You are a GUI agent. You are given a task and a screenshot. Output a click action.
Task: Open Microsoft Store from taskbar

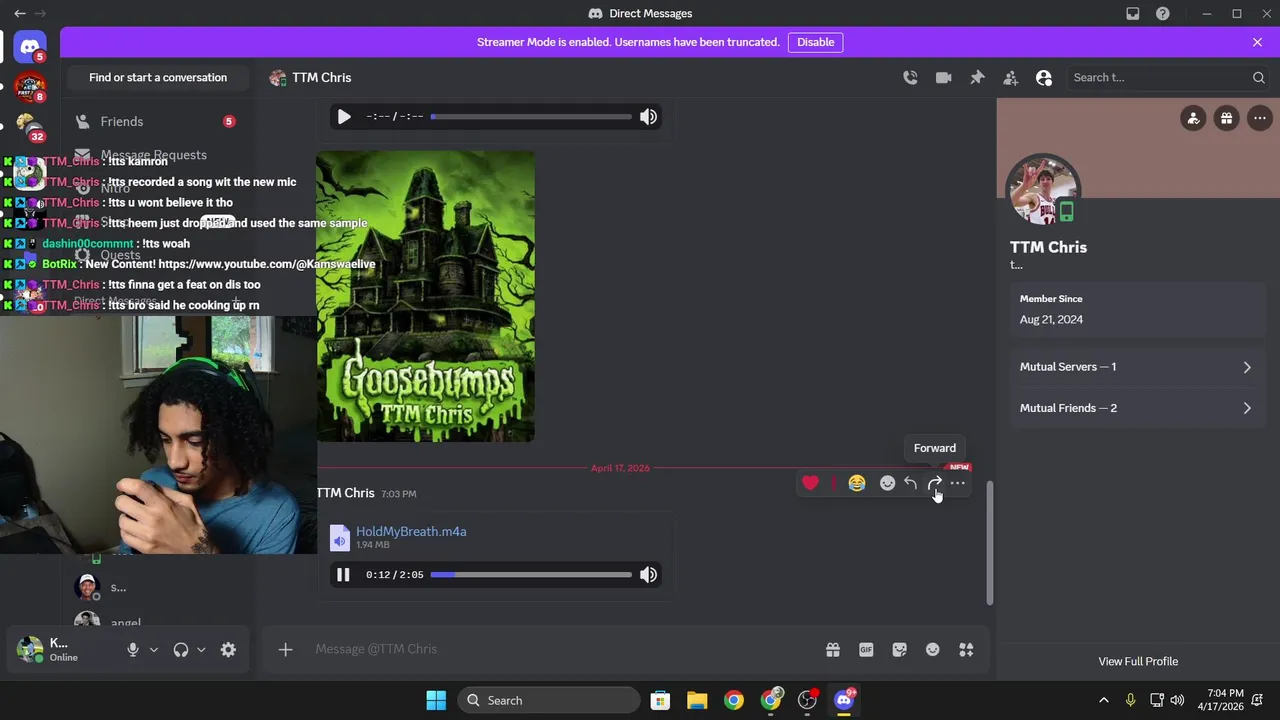tap(660, 700)
